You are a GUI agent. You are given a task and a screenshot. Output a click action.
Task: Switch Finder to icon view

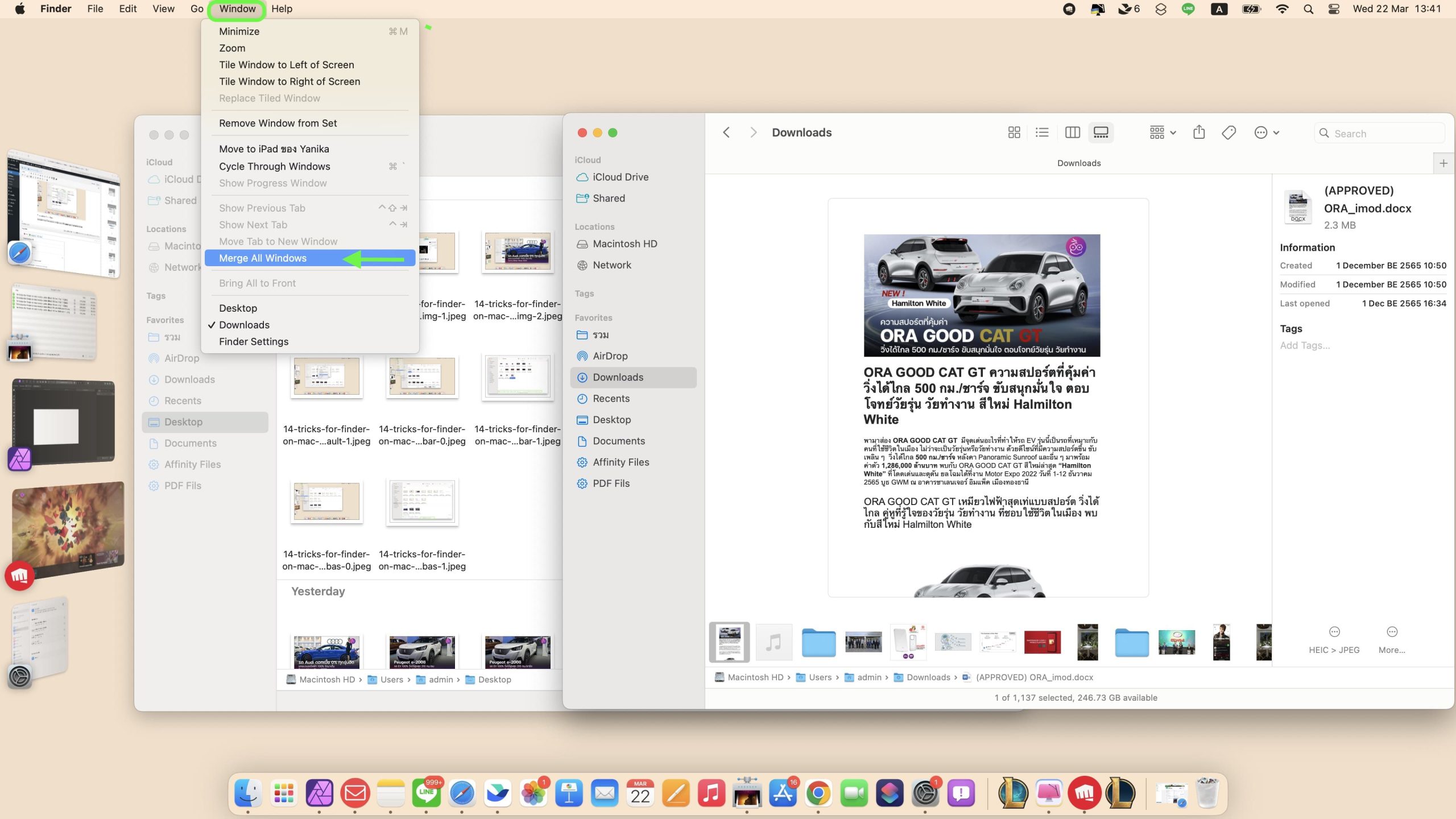point(1014,133)
